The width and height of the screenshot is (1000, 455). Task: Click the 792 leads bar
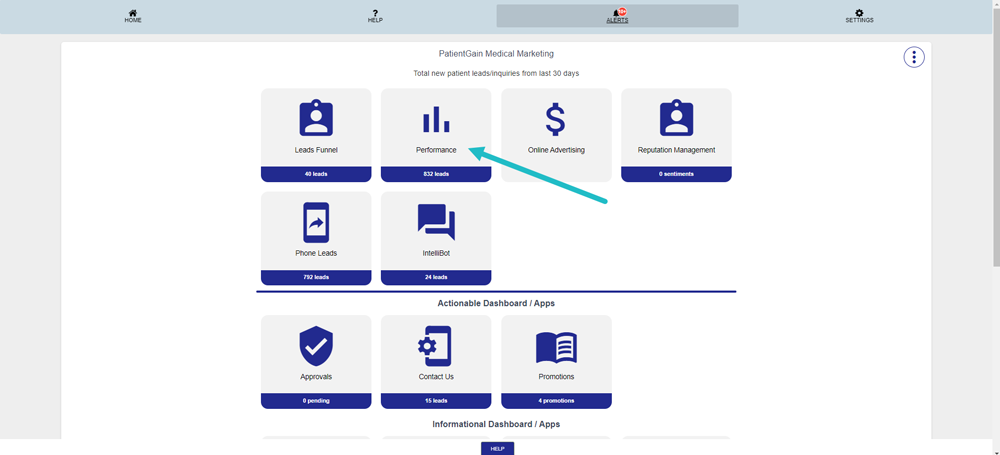coord(316,278)
